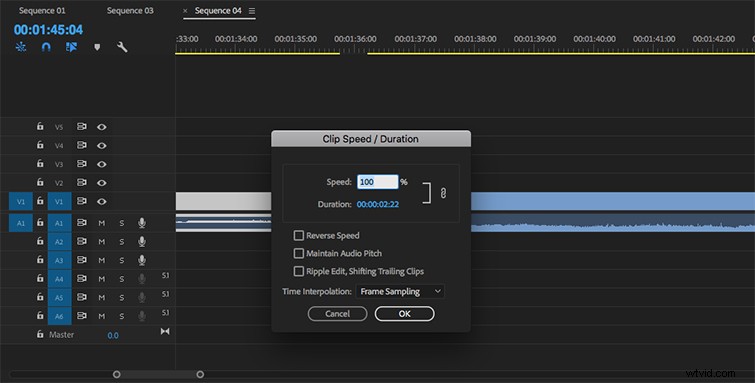The height and width of the screenshot is (383, 755).
Task: Toggle the lock on track V5
Action: tap(40, 126)
